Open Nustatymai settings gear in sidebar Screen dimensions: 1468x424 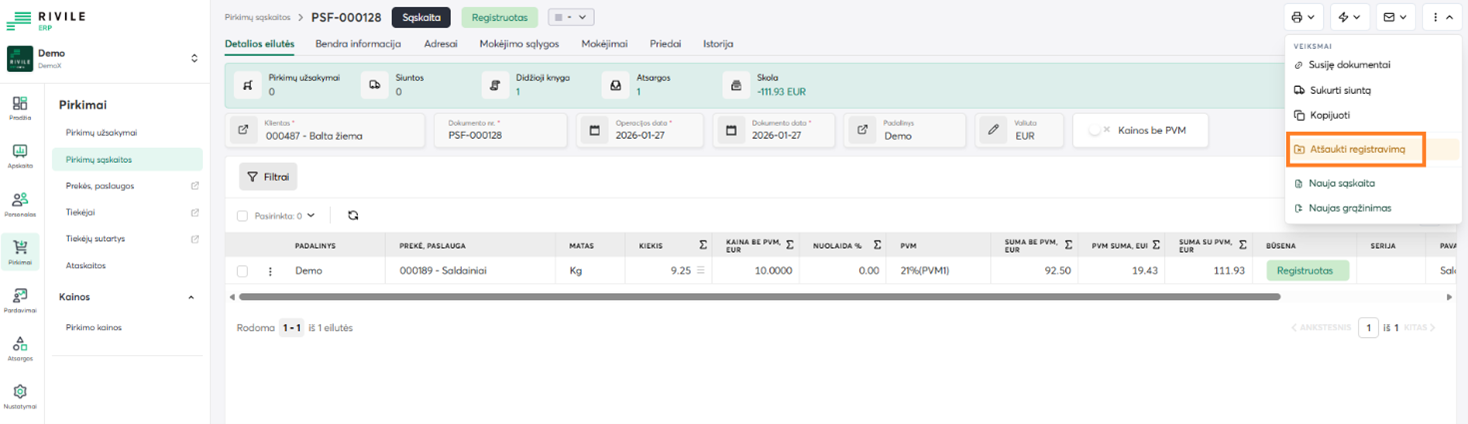20,395
